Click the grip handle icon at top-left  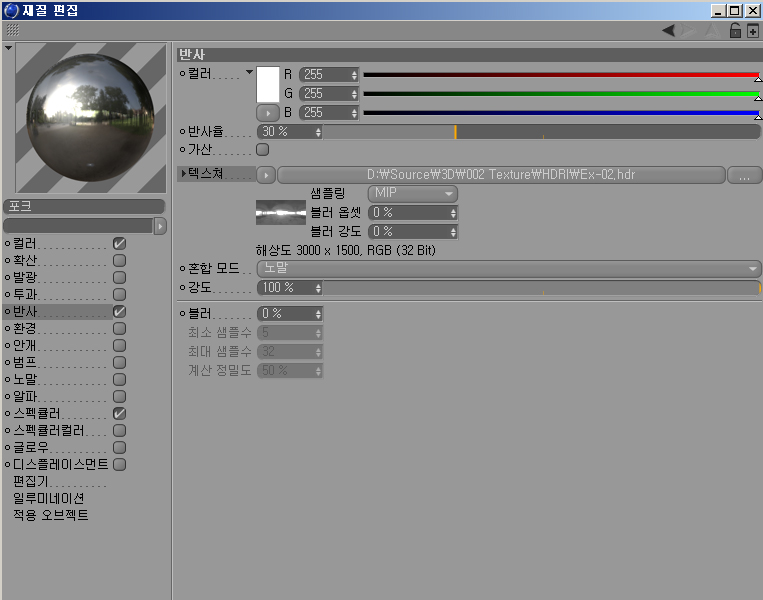click(x=13, y=31)
